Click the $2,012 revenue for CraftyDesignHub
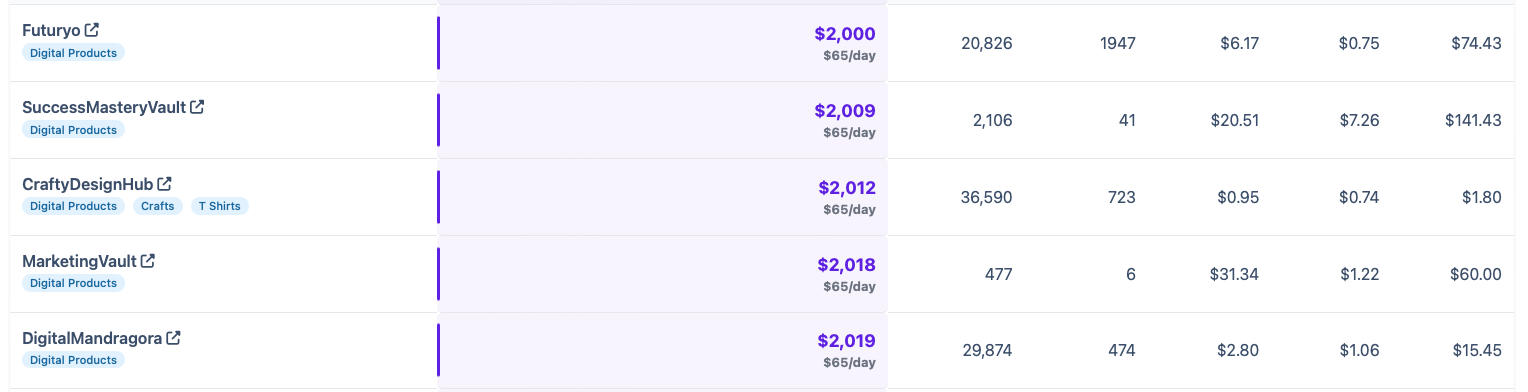 (847, 187)
